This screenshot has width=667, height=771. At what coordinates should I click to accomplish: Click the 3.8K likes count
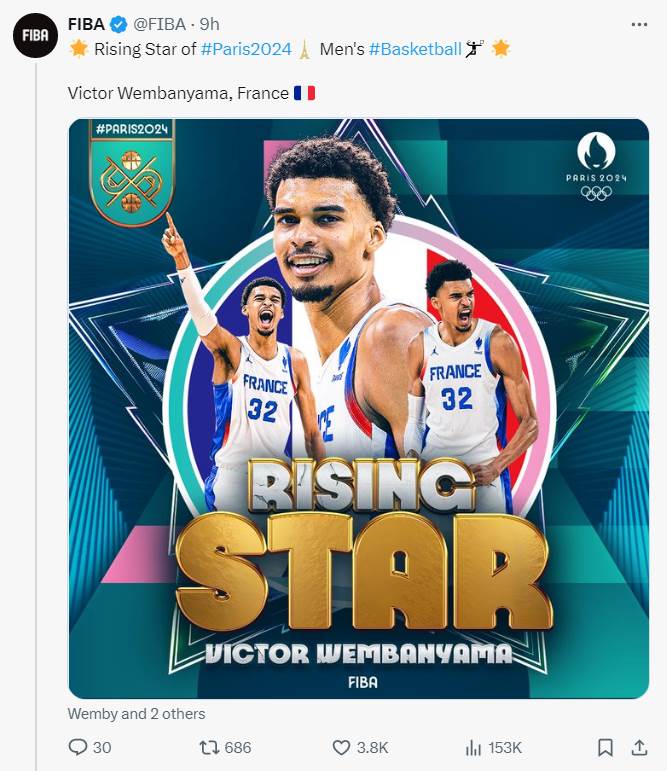point(372,748)
